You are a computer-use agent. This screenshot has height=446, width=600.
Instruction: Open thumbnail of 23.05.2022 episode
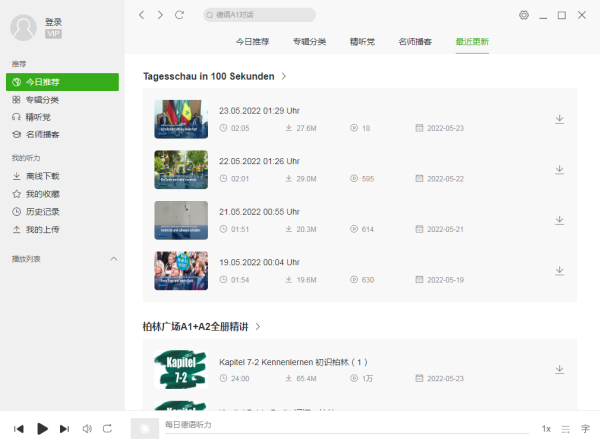click(x=181, y=119)
